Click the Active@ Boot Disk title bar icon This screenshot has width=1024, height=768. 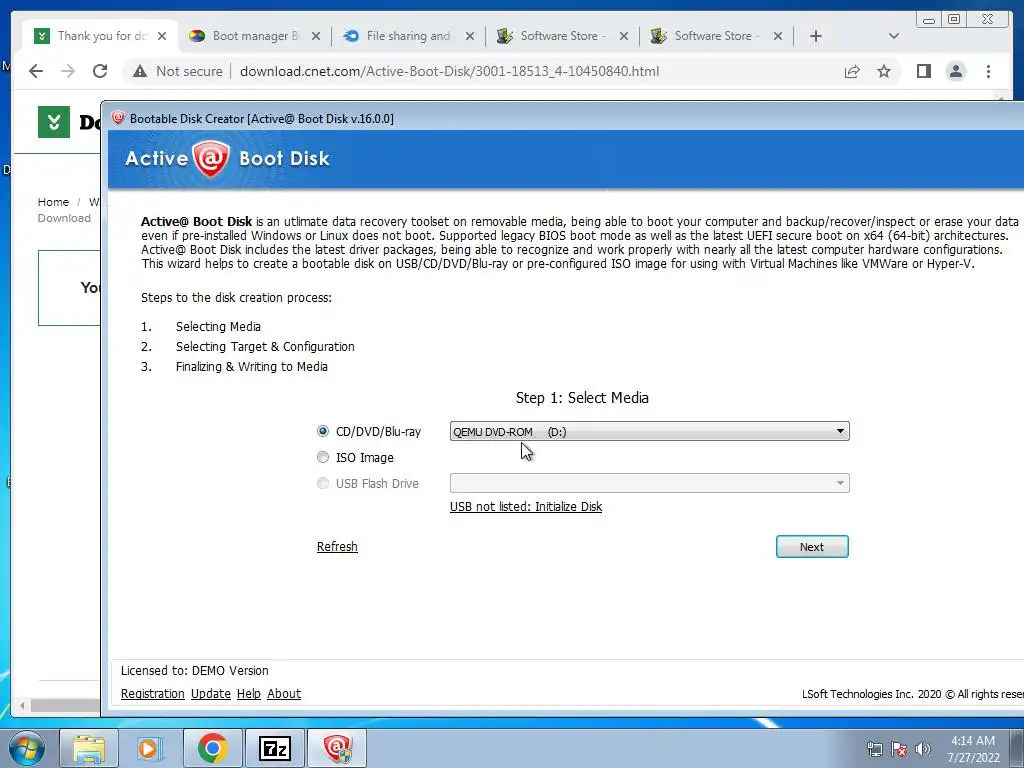click(x=118, y=118)
